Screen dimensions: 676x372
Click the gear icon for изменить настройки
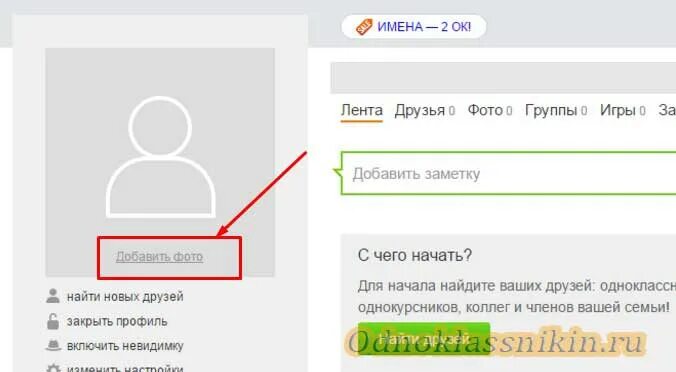point(53,369)
